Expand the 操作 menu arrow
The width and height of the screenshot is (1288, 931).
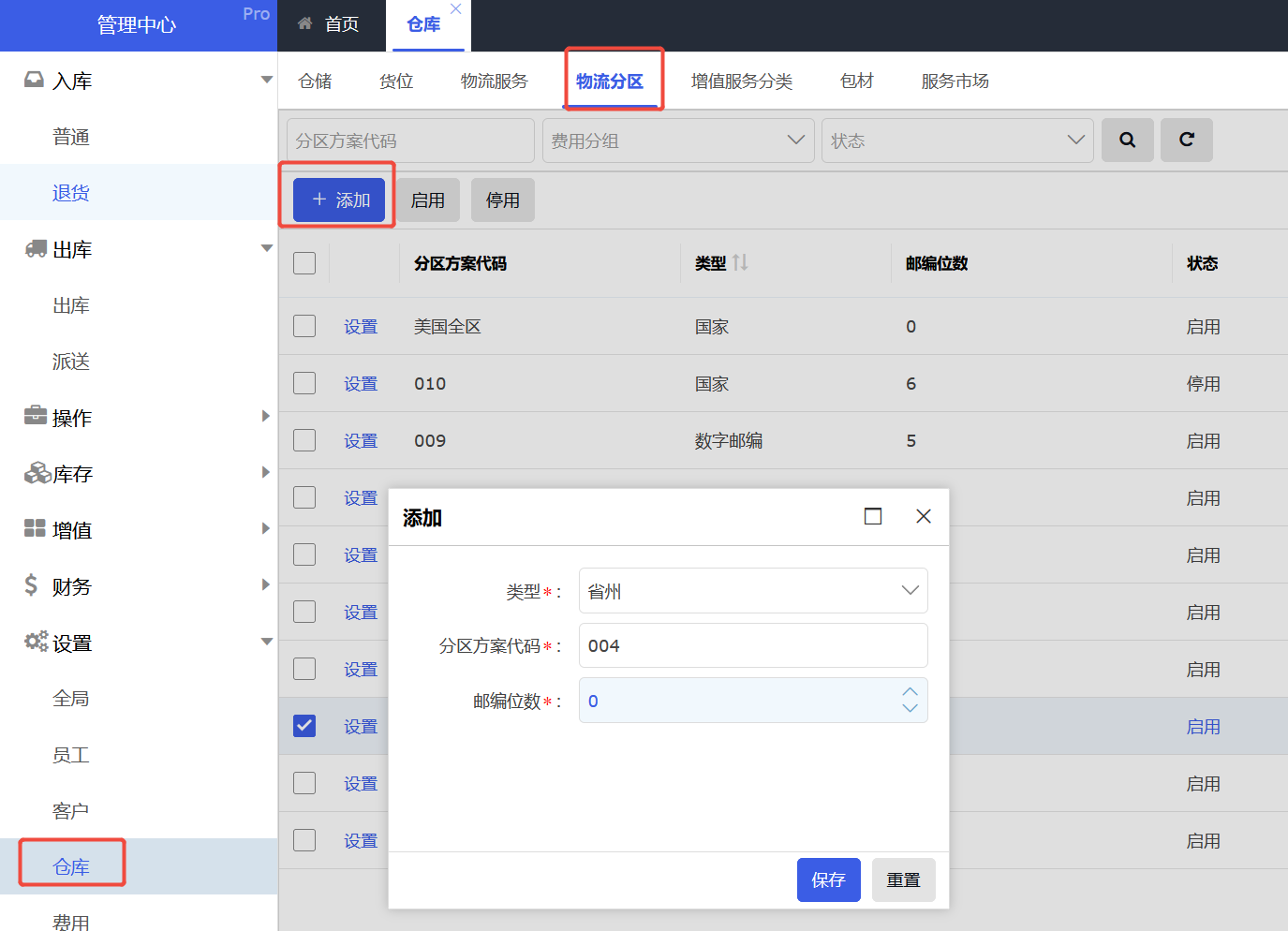coord(266,416)
